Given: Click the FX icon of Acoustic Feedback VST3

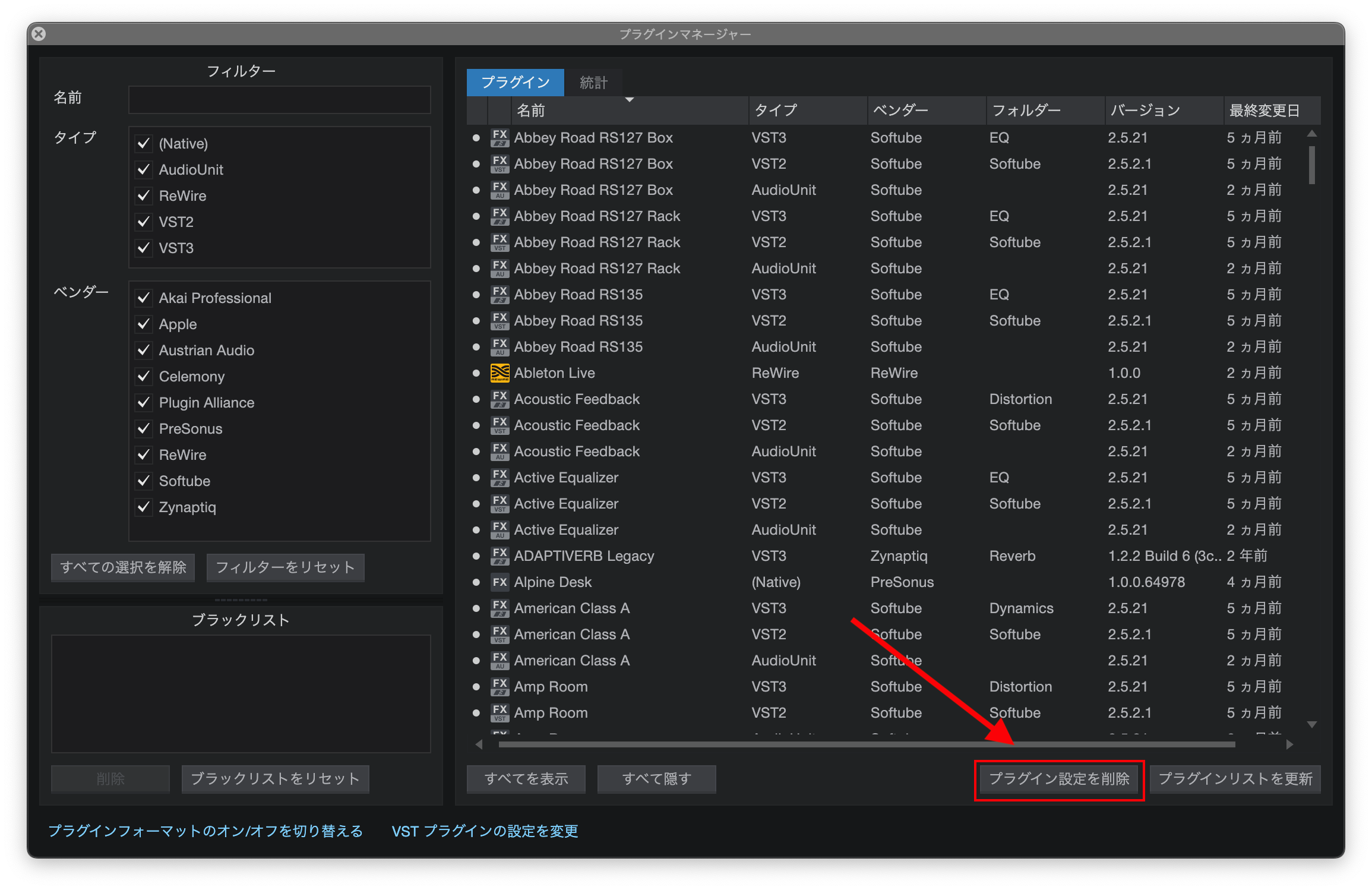Looking at the screenshot, I should point(500,399).
